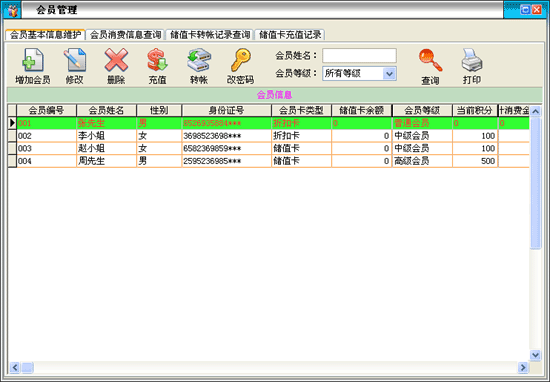Select member row 004 周先生
The width and height of the screenshot is (550, 382).
click(268, 161)
